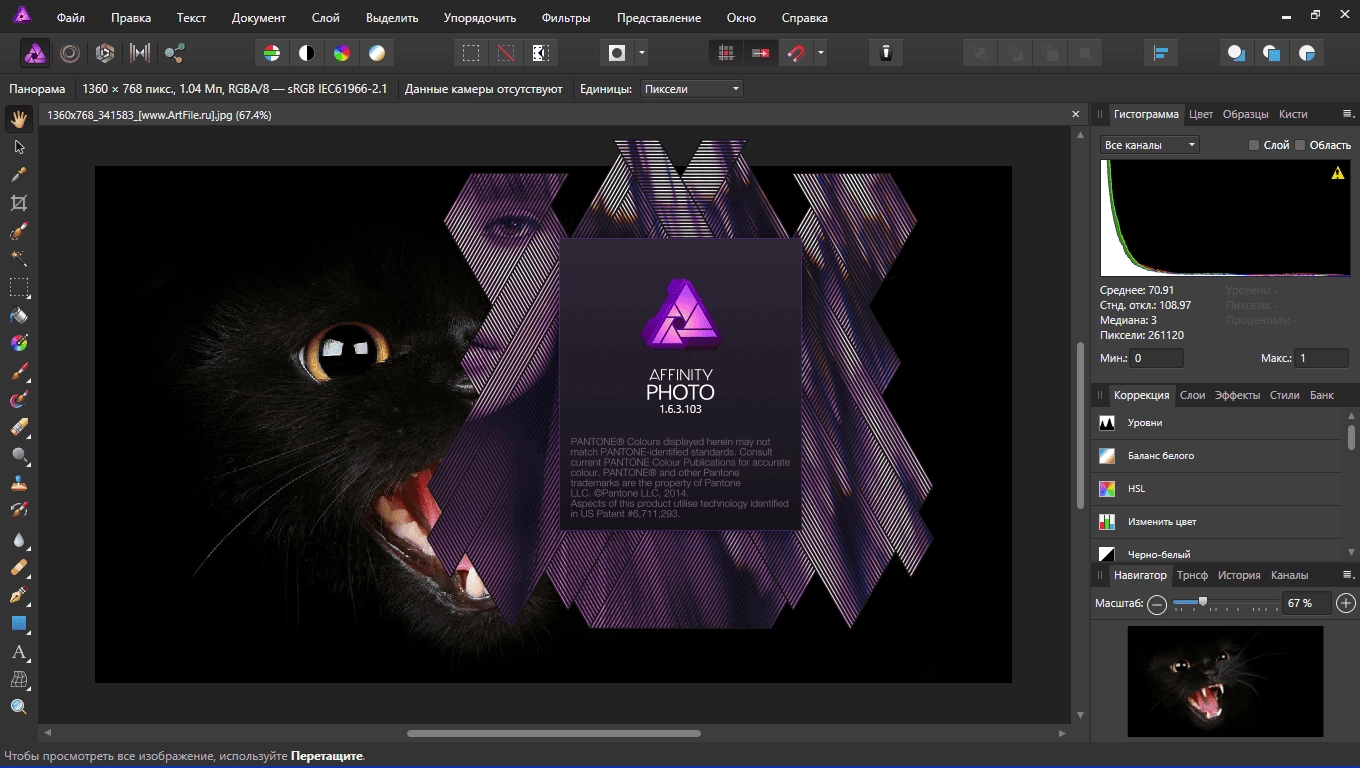Viewport: 1360px width, 768px height.
Task: Select the Selection Brush tool
Action: tap(19, 231)
